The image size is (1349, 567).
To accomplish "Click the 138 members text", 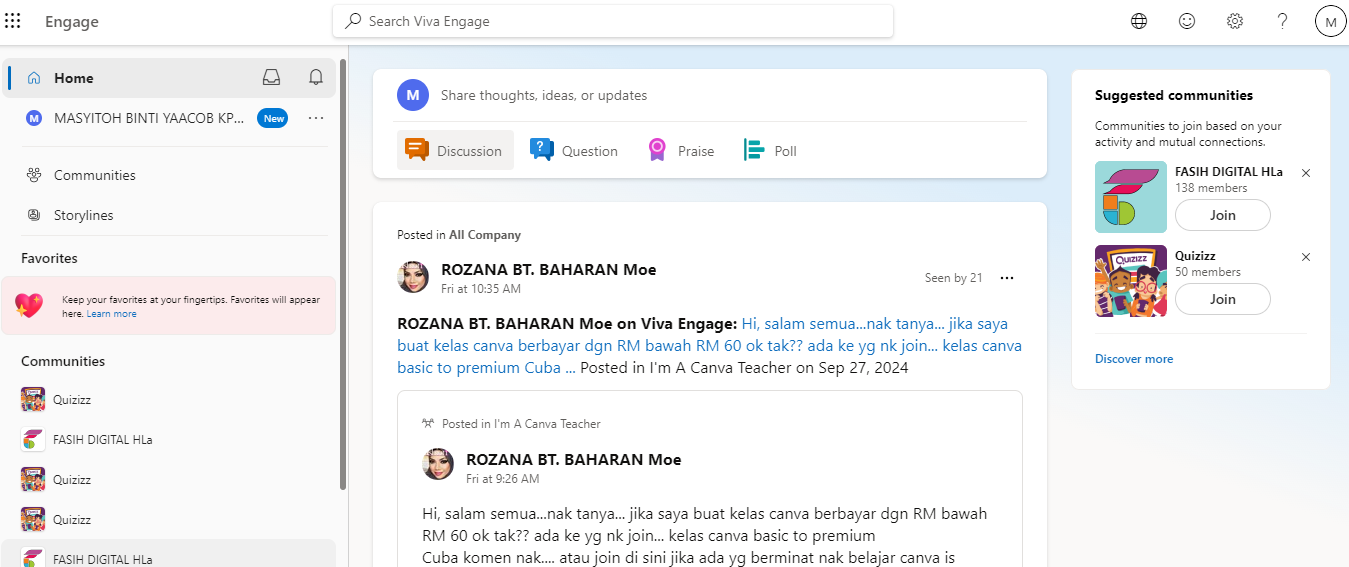I will click(x=1211, y=188).
